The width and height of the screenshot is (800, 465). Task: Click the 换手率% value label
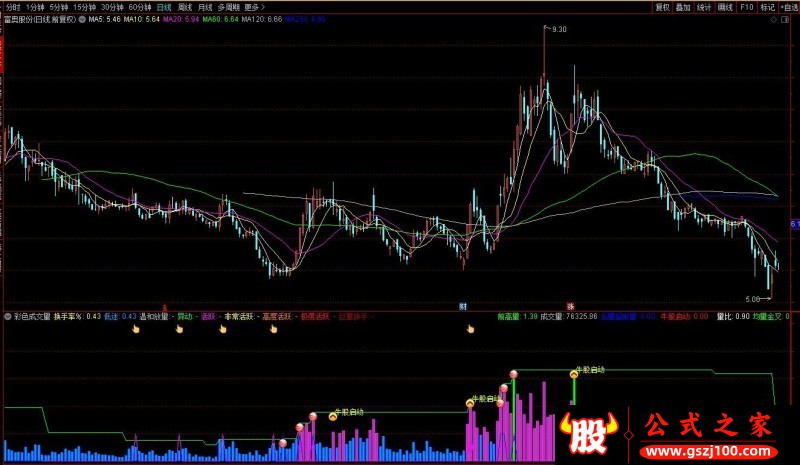(x=77, y=316)
